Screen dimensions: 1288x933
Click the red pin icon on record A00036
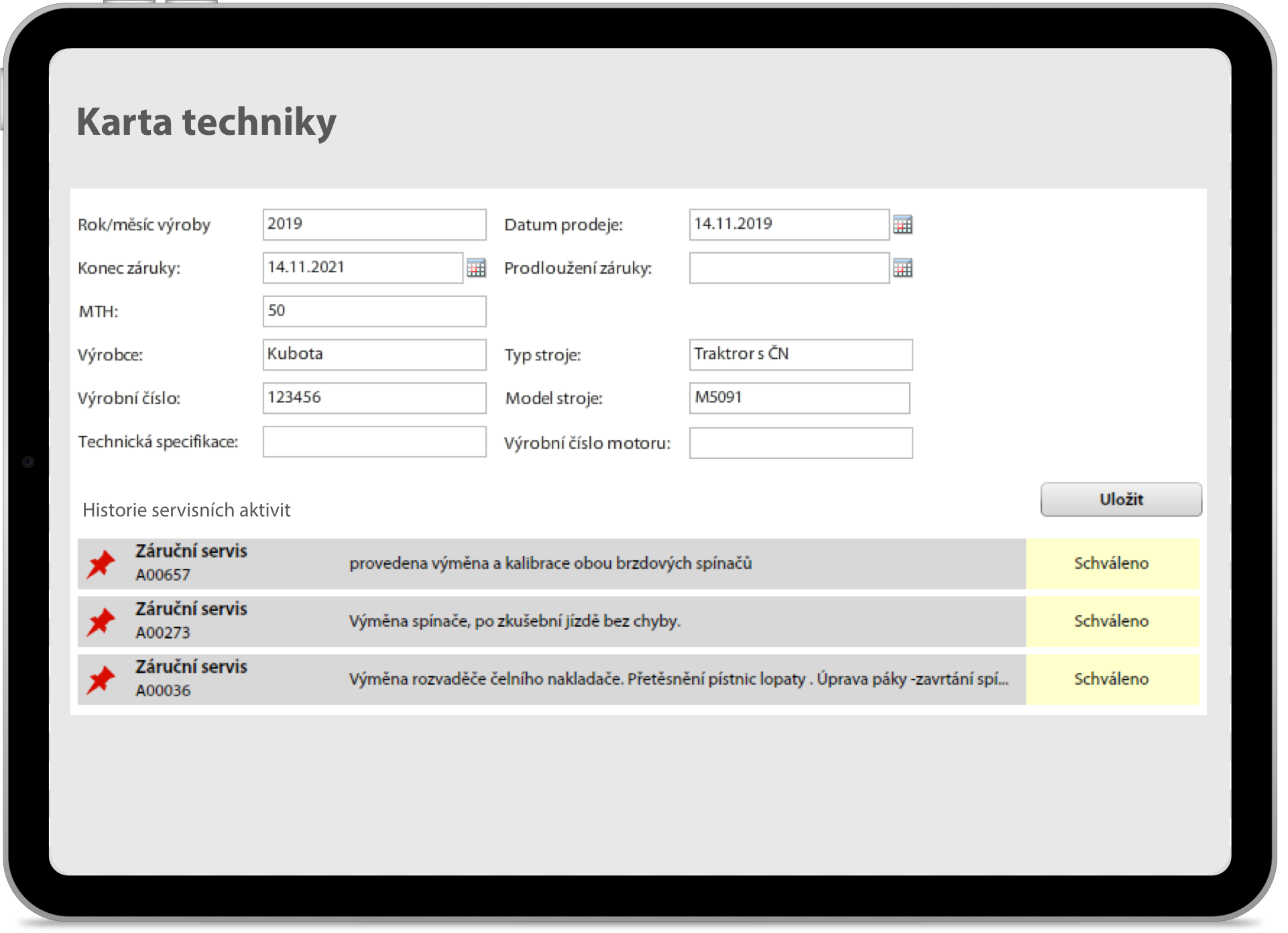tap(99, 679)
